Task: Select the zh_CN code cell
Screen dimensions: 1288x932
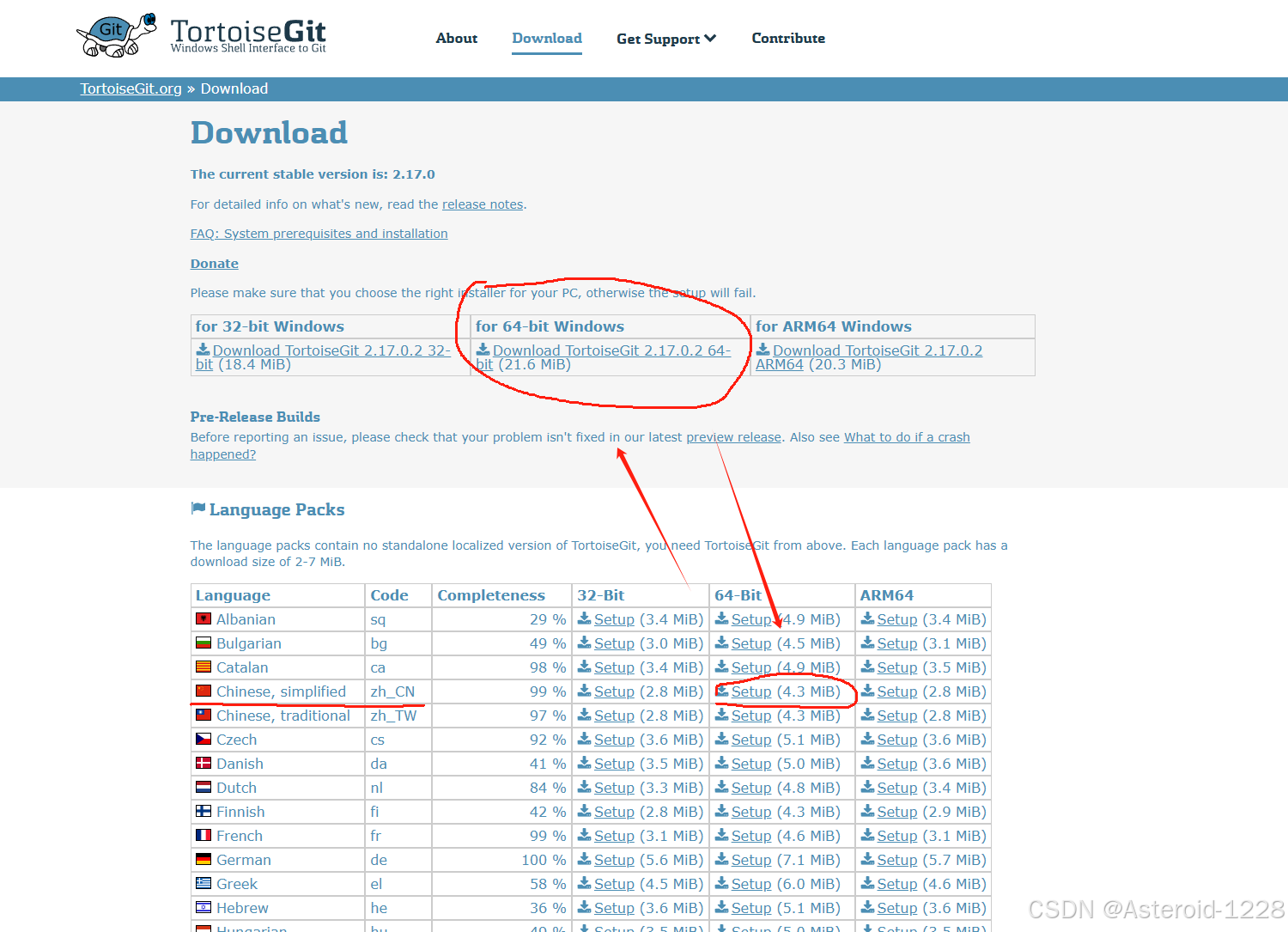Action: (398, 691)
